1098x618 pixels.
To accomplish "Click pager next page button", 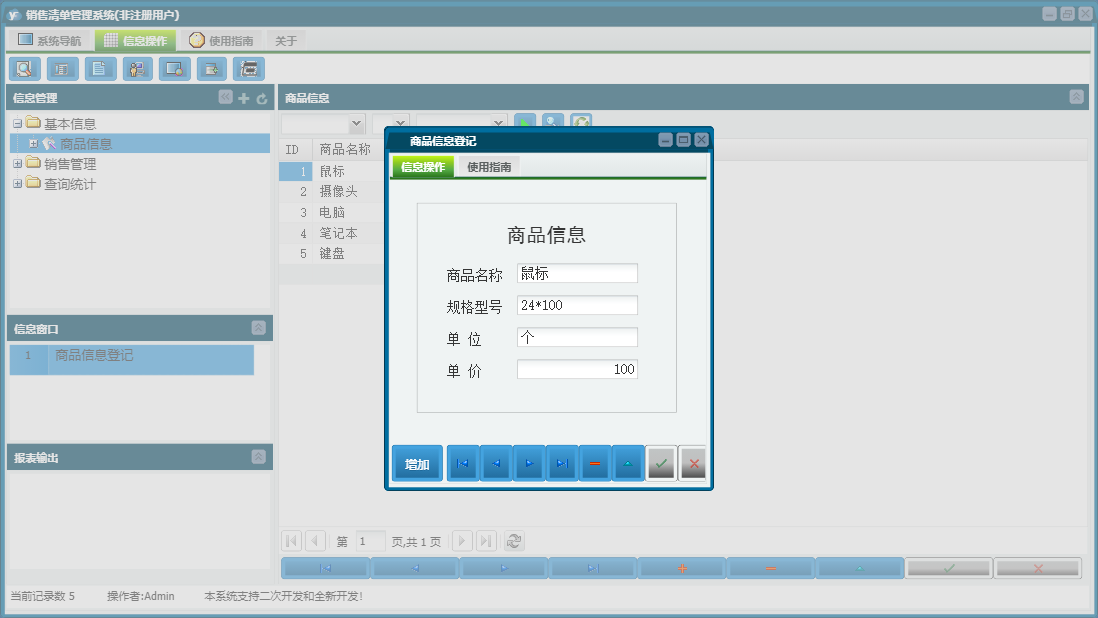I will pos(461,541).
